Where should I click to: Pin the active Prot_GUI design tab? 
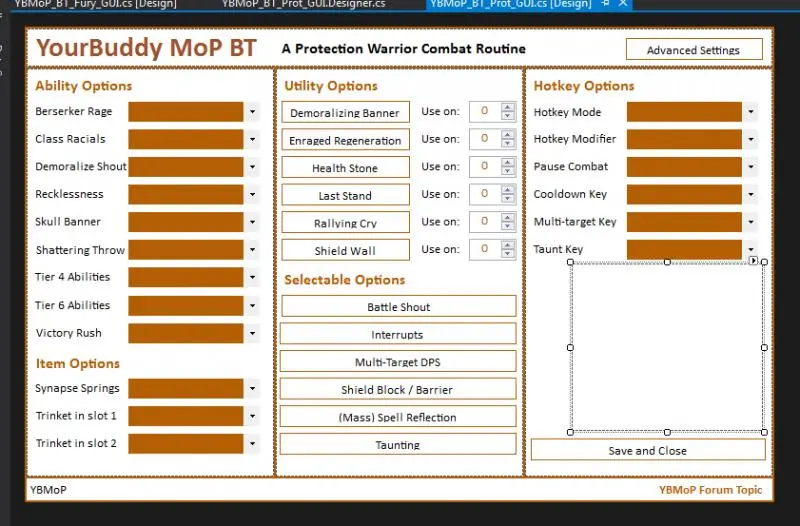pos(606,4)
